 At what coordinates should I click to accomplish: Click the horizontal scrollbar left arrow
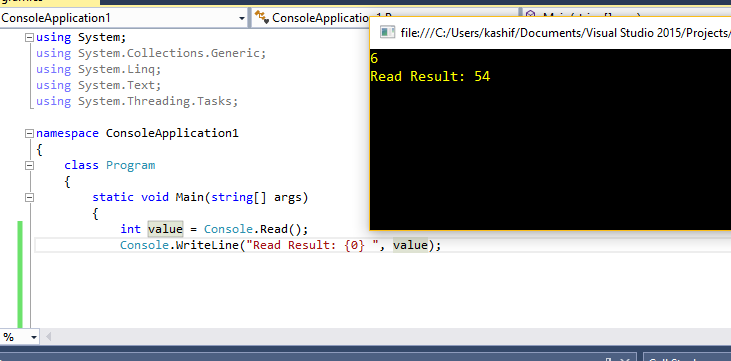tap(48, 337)
